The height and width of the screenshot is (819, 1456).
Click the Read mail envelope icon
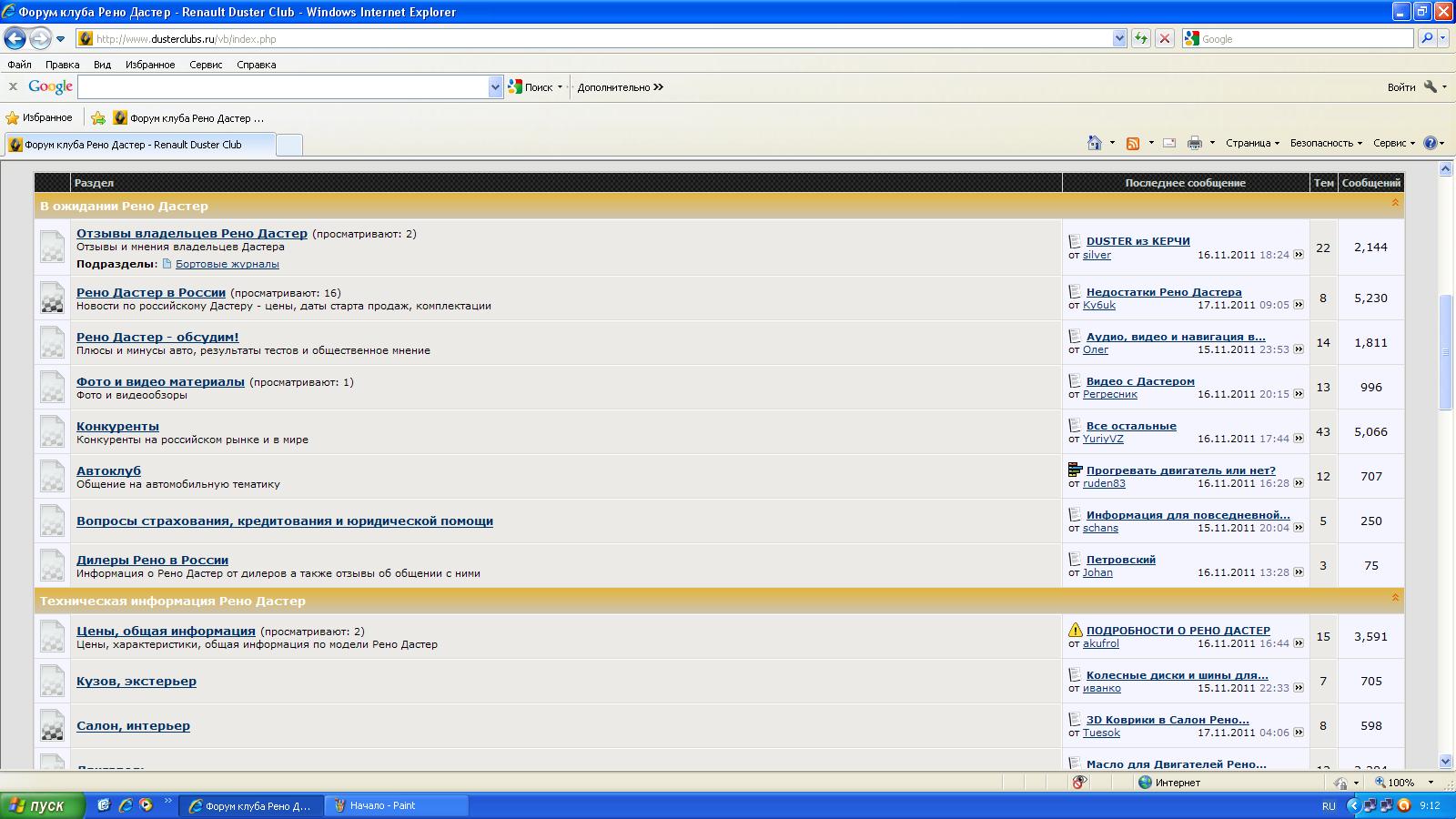(x=1169, y=143)
